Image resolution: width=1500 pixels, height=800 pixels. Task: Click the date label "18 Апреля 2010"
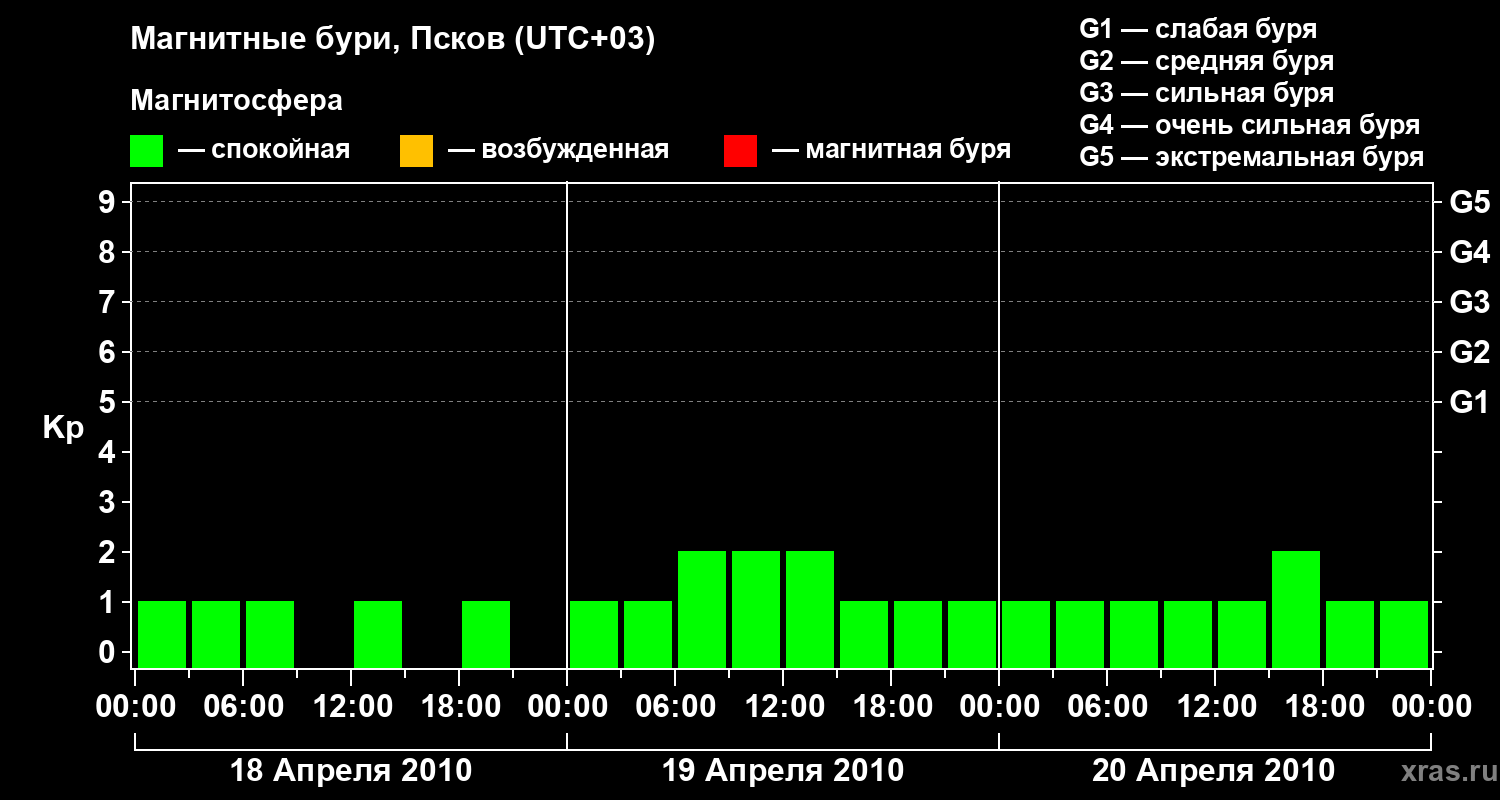(351, 770)
